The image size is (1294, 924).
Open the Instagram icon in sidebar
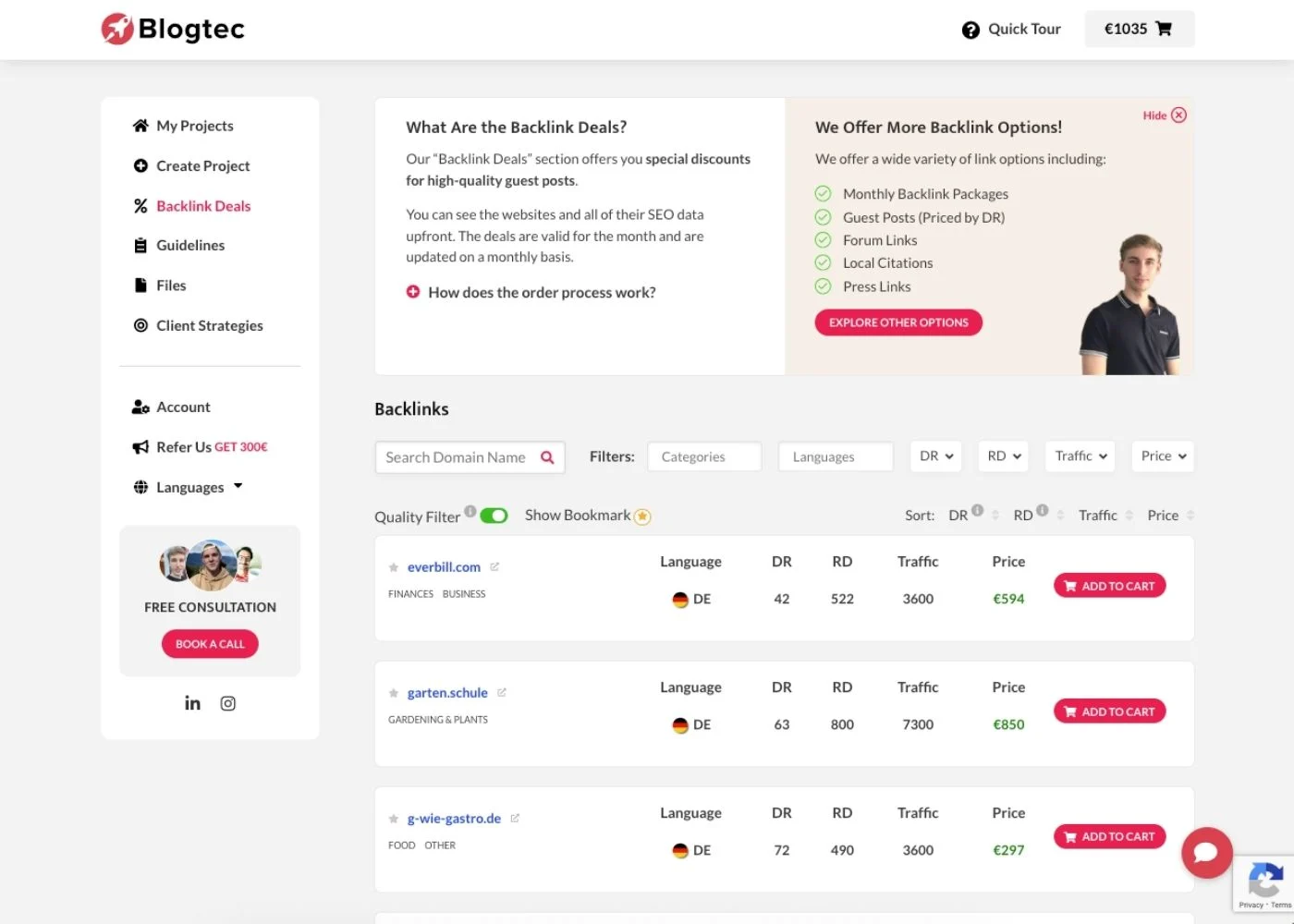click(x=228, y=703)
